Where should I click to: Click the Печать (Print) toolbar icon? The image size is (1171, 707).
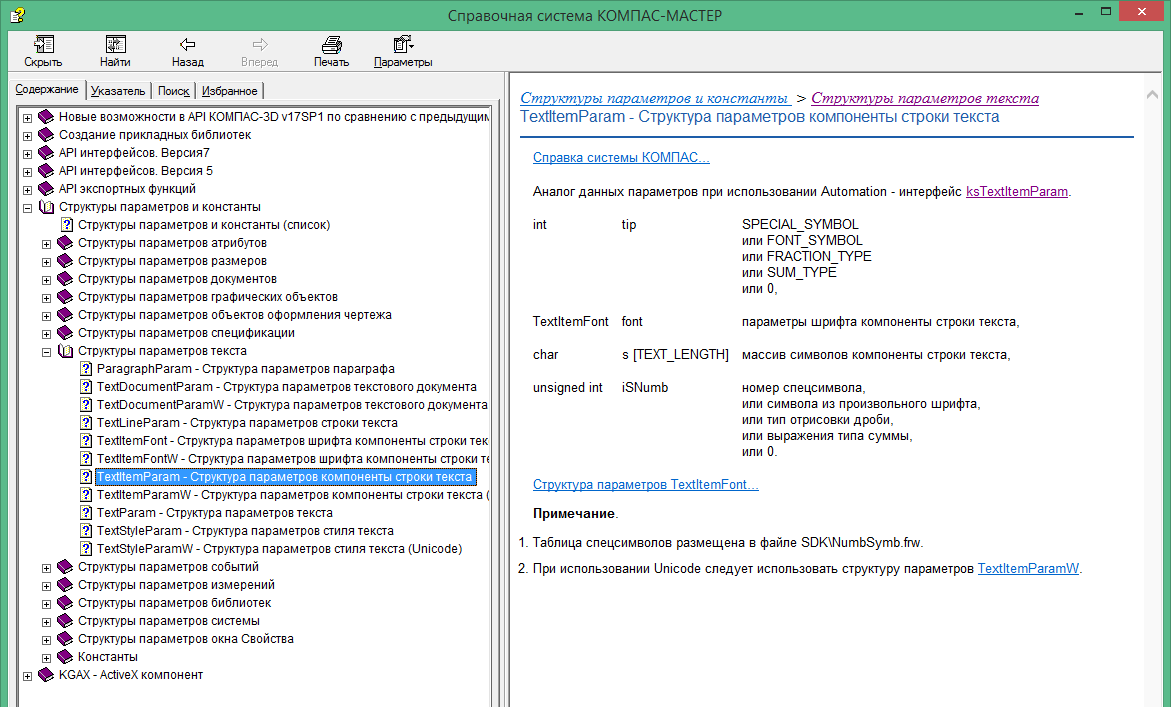pyautogui.click(x=332, y=45)
